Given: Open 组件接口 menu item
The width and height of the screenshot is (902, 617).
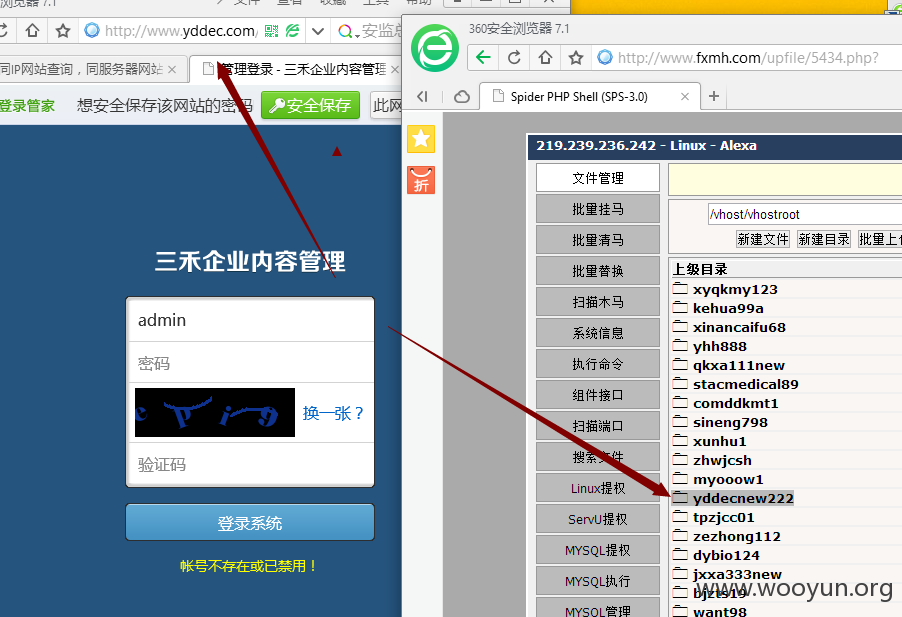Looking at the screenshot, I should [x=598, y=395].
